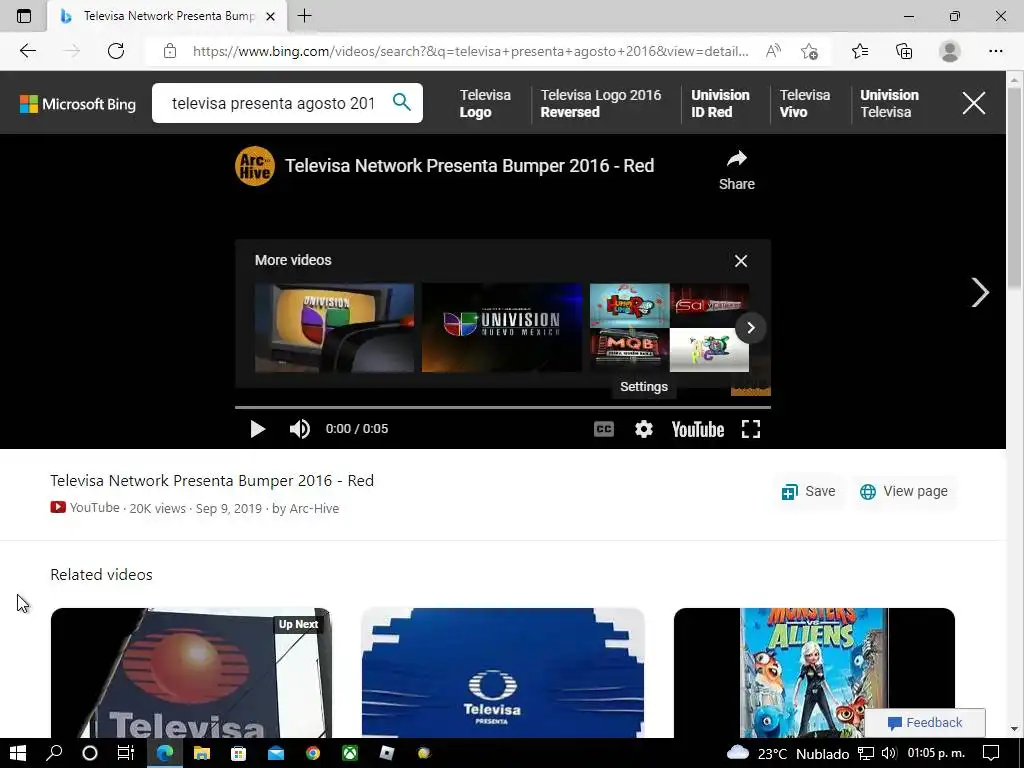Open the collage thumbnail with MQB
This screenshot has width=1024, height=768.
pyautogui.click(x=669, y=328)
